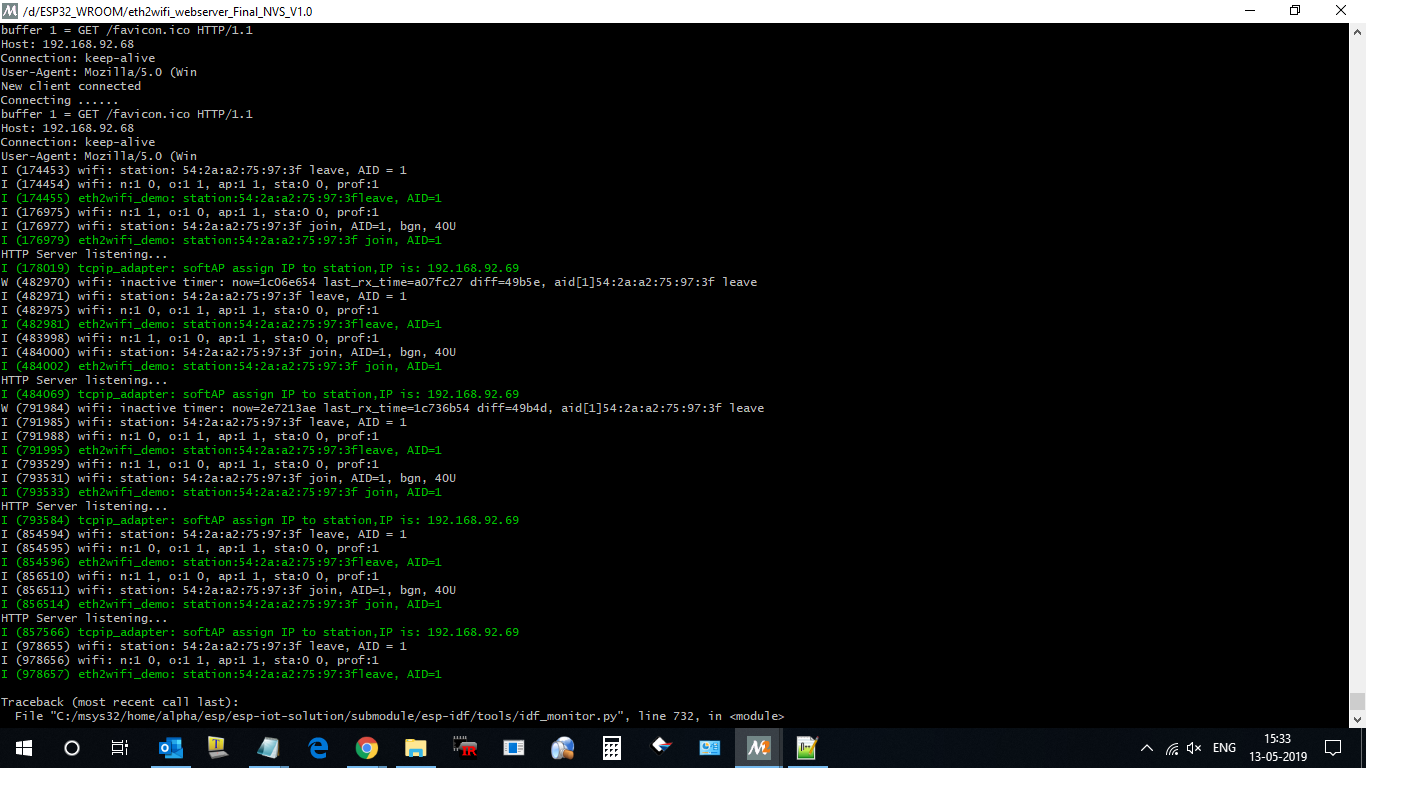
Task: Click the 'I (978655) wifi: station' leave line
Action: [x=204, y=646]
